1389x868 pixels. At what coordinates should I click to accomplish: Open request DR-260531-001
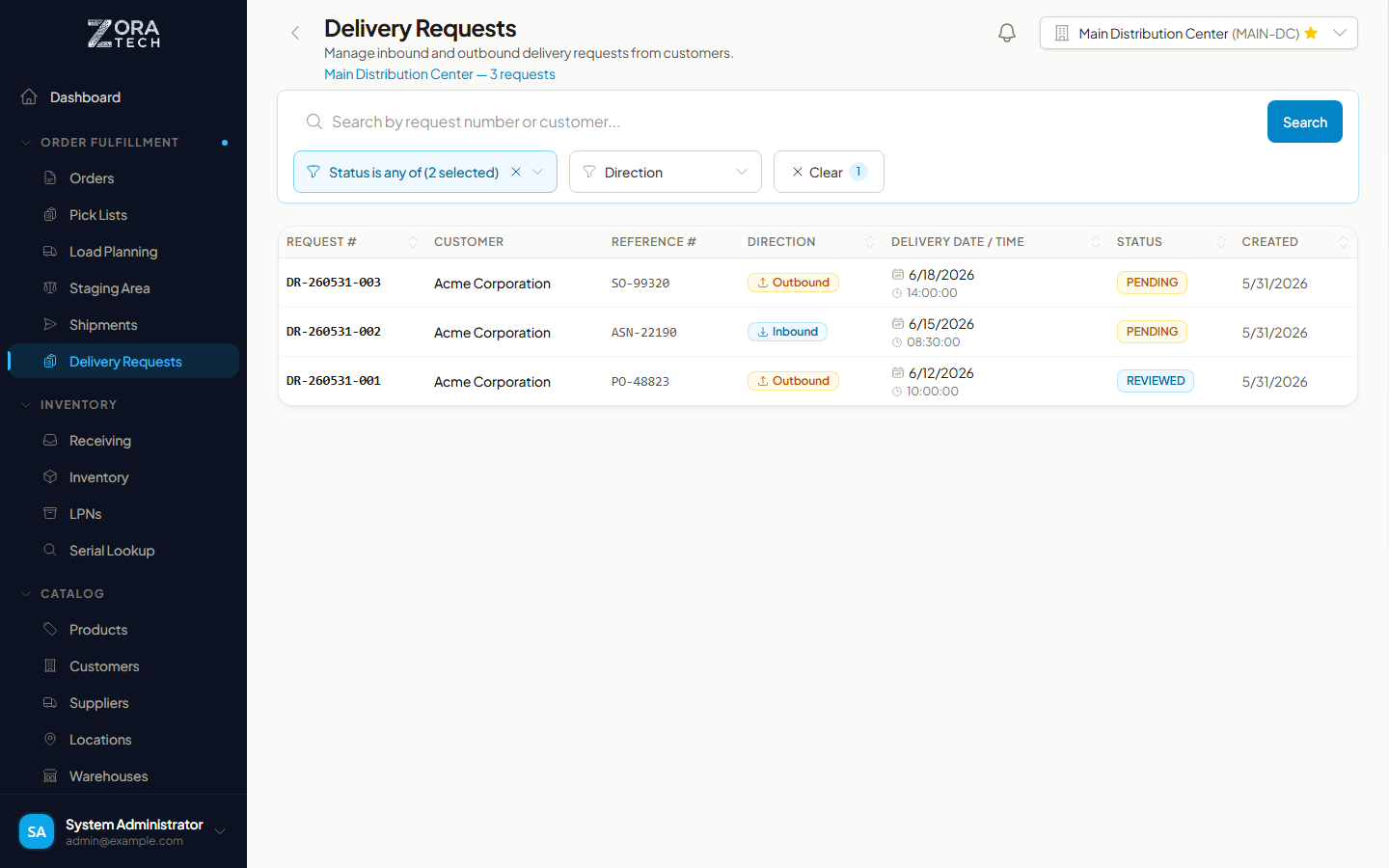tap(334, 381)
